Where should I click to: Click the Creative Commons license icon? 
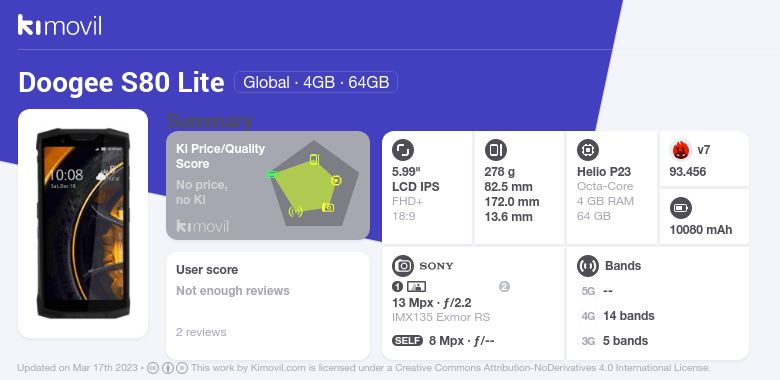pyautogui.click(x=153, y=368)
